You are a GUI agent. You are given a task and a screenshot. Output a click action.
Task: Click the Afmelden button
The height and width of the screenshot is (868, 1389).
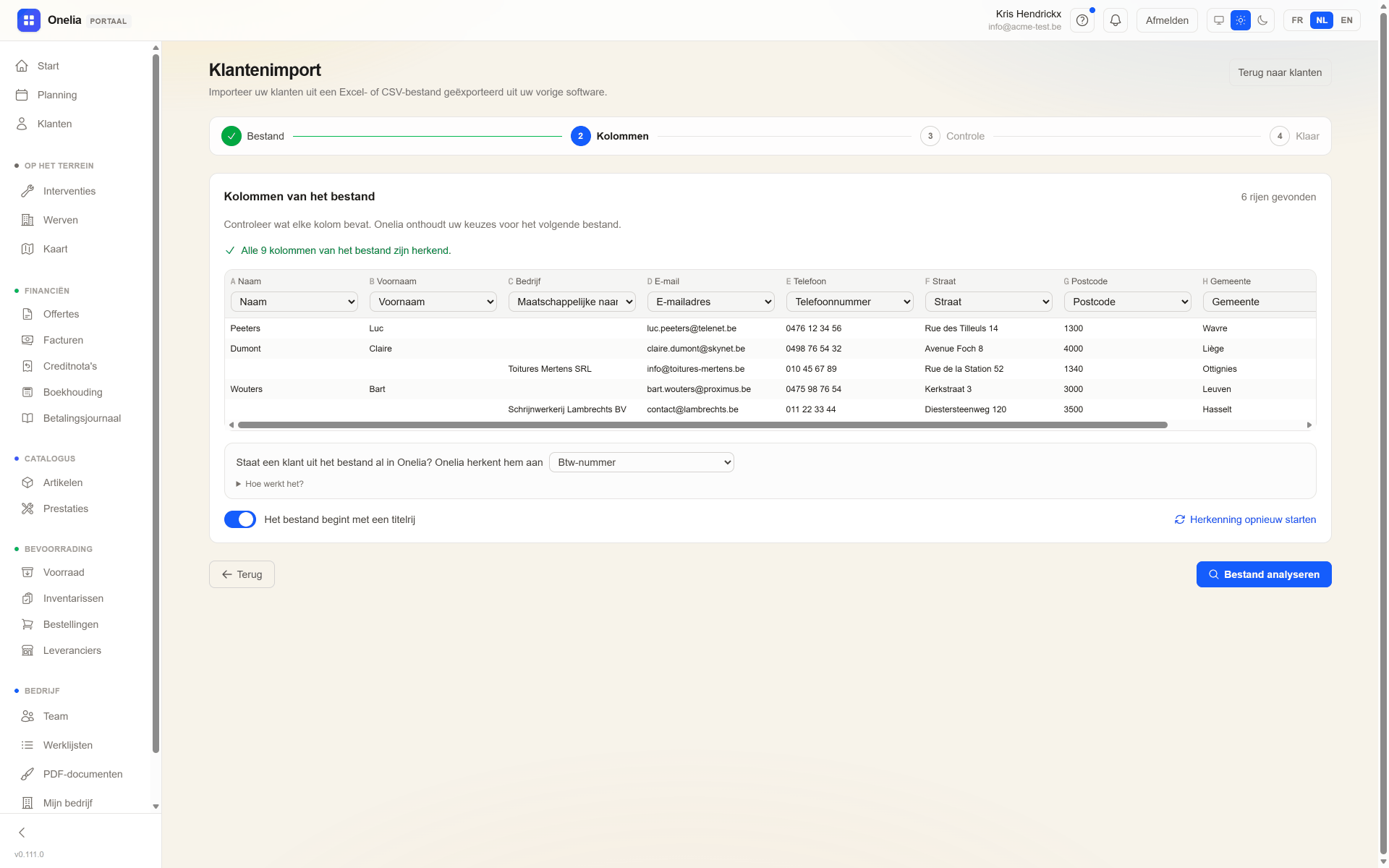click(x=1167, y=20)
